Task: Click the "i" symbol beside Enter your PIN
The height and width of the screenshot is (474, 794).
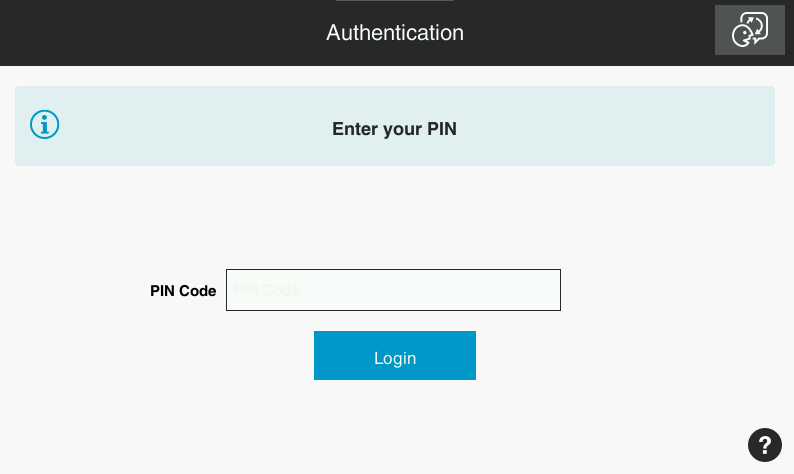Action: click(x=45, y=125)
